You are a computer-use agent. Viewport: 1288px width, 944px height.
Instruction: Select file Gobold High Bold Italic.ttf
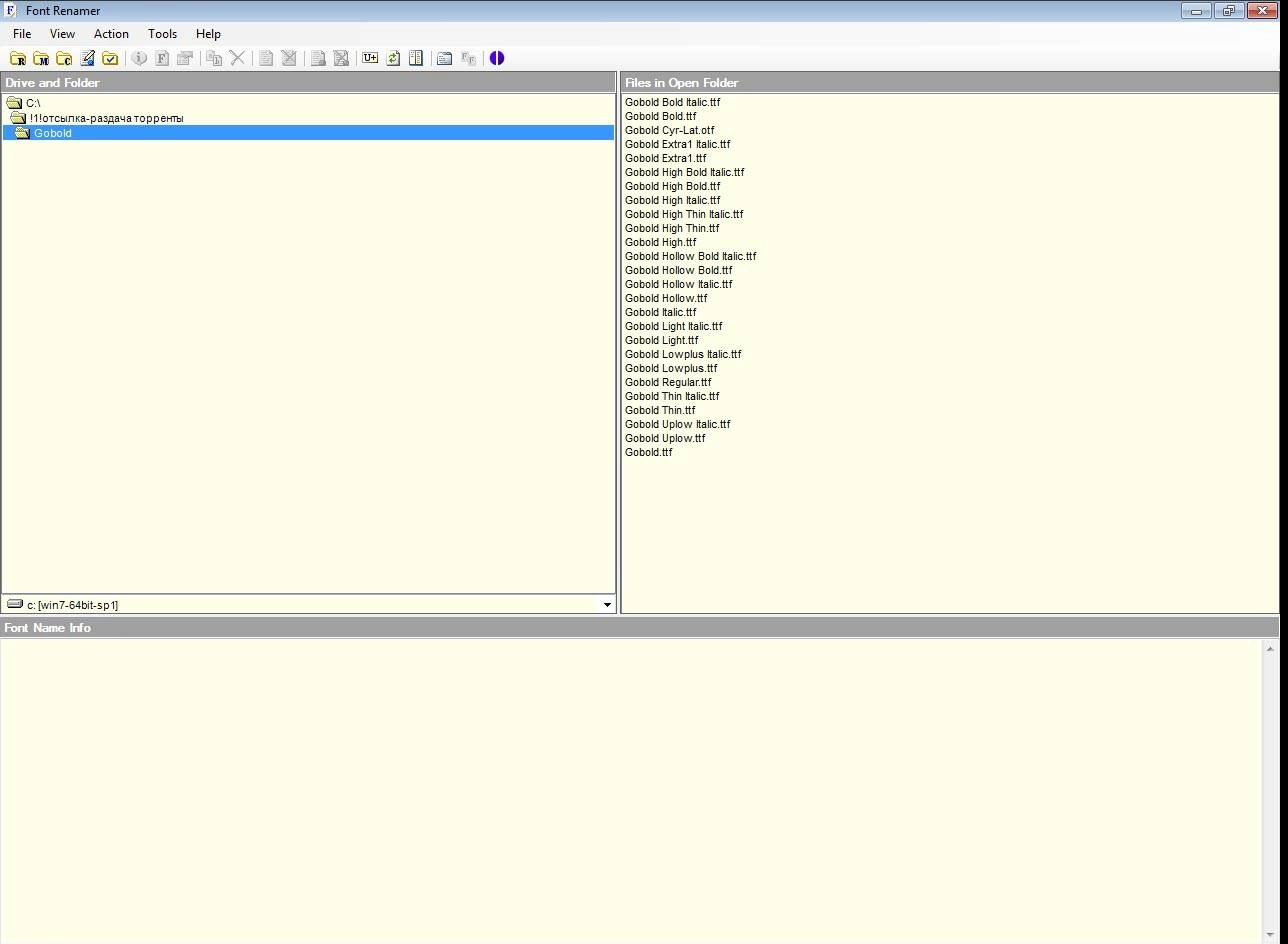coord(684,172)
